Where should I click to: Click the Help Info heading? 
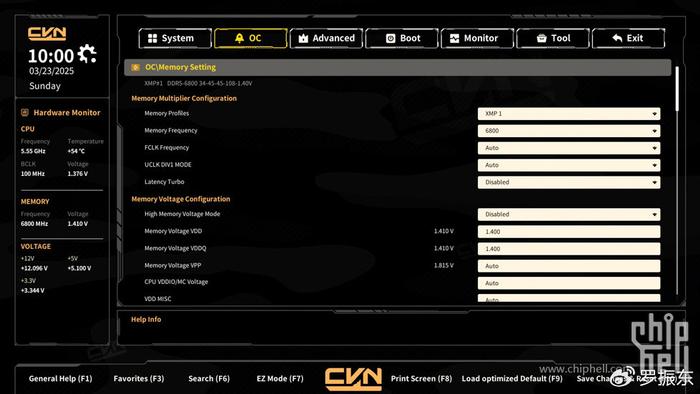pyautogui.click(x=146, y=319)
